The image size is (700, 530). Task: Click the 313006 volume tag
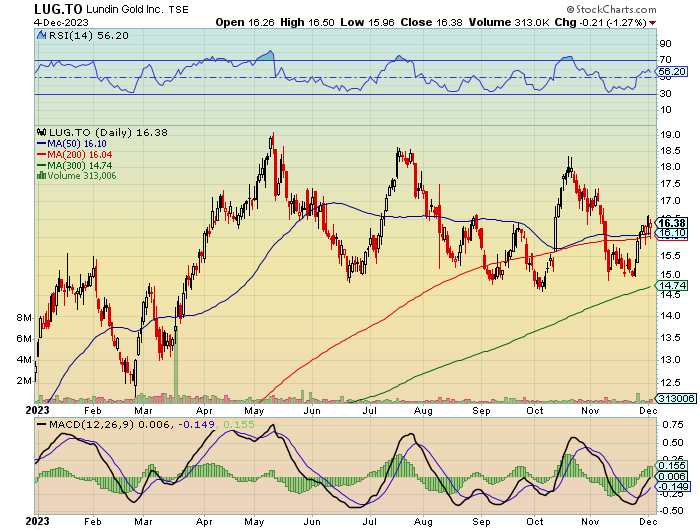676,398
